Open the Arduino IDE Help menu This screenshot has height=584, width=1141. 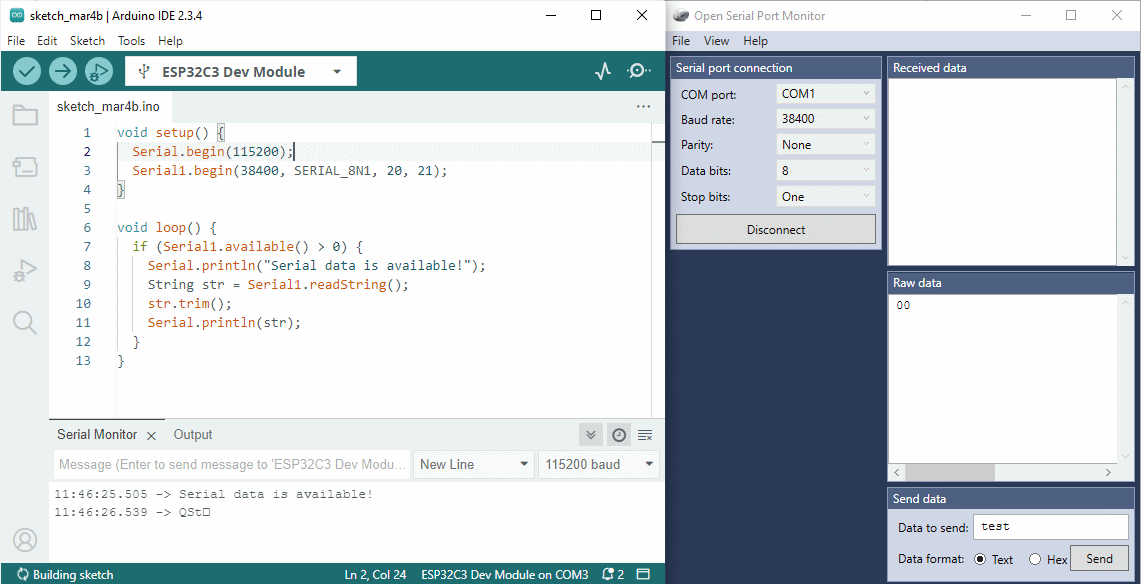170,41
